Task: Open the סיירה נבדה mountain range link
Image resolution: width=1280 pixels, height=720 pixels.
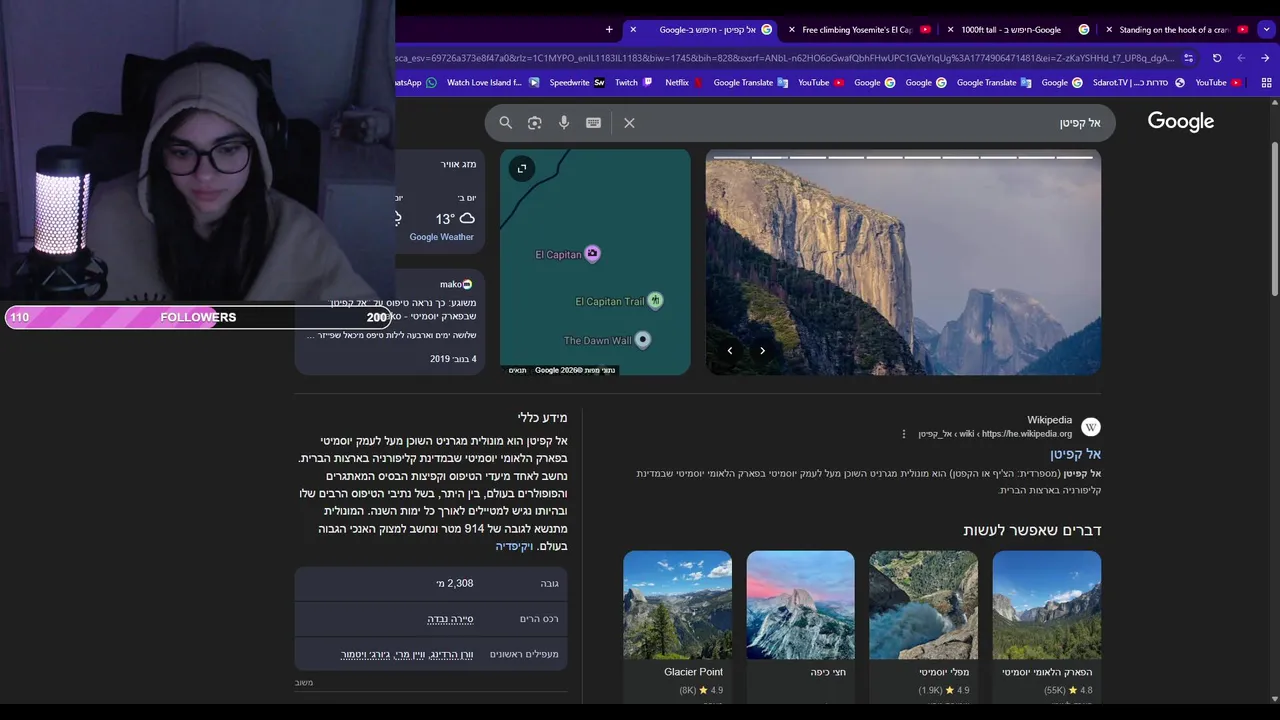Action: pos(450,619)
